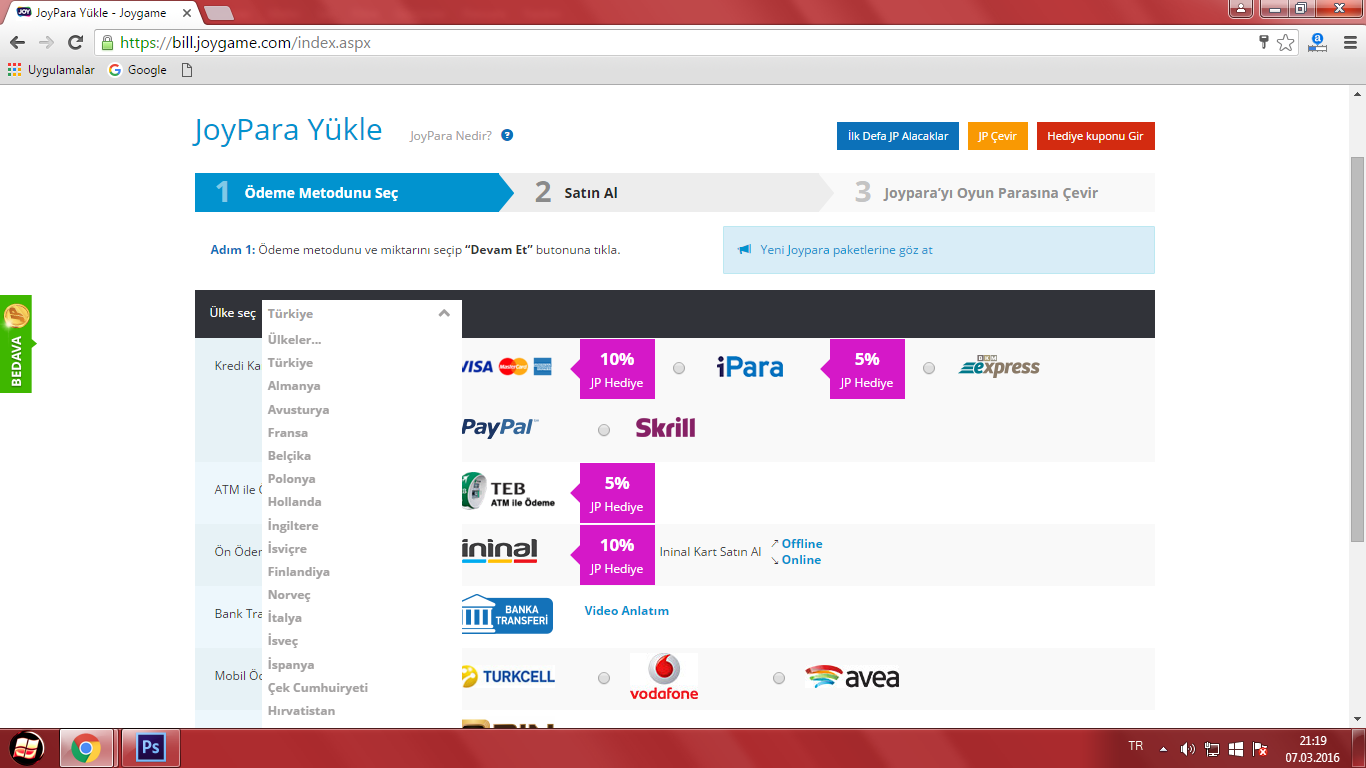
Task: Open the Windows Start button
Action: click(x=26, y=748)
